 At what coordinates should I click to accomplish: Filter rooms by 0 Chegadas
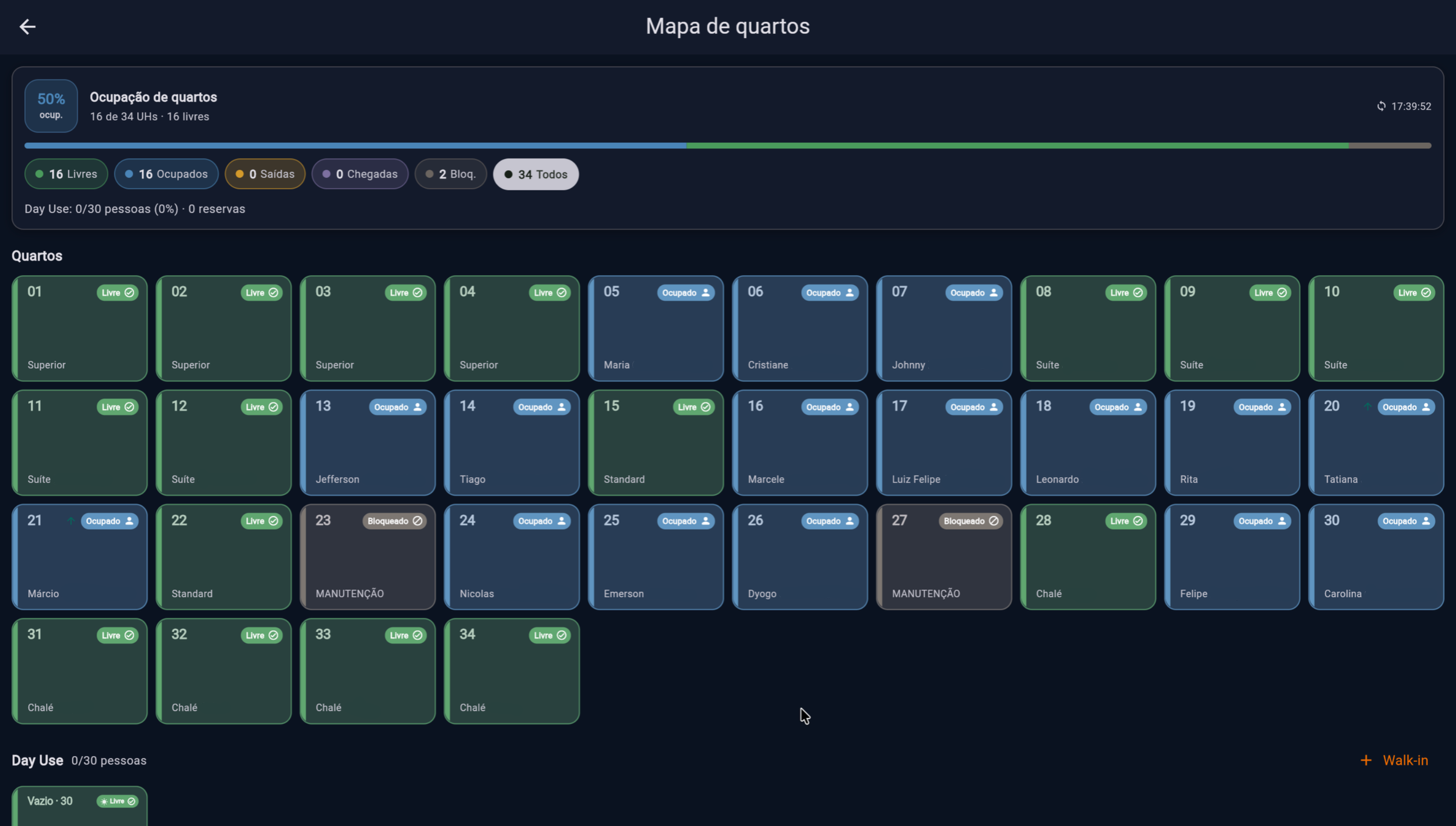pos(360,174)
